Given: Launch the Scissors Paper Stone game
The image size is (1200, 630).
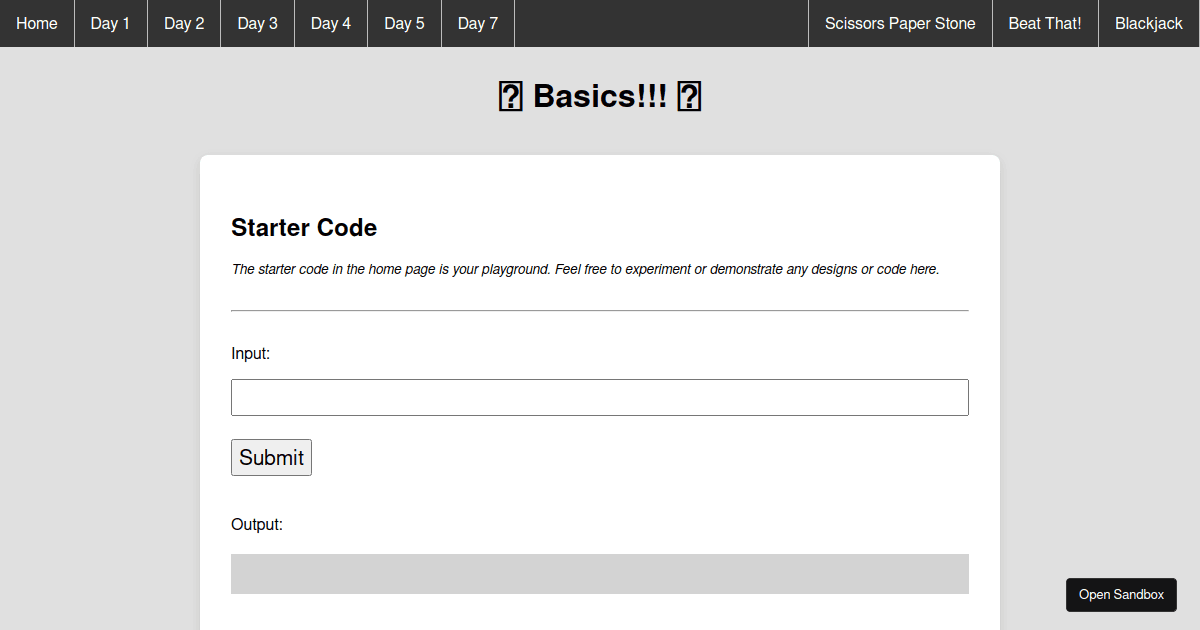Looking at the screenshot, I should tap(899, 23).
